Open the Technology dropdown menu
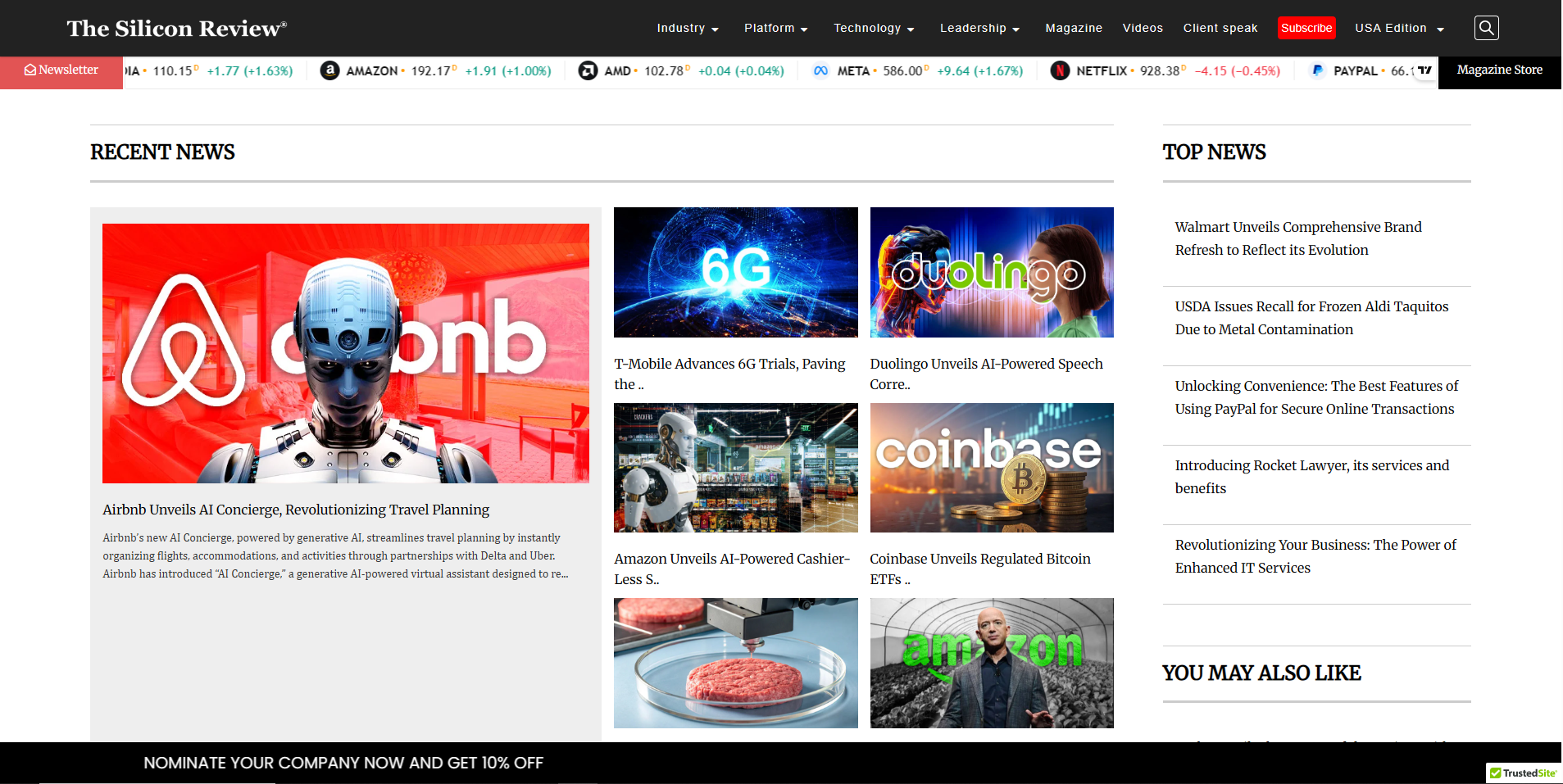Image resolution: width=1563 pixels, height=784 pixels. [873, 28]
